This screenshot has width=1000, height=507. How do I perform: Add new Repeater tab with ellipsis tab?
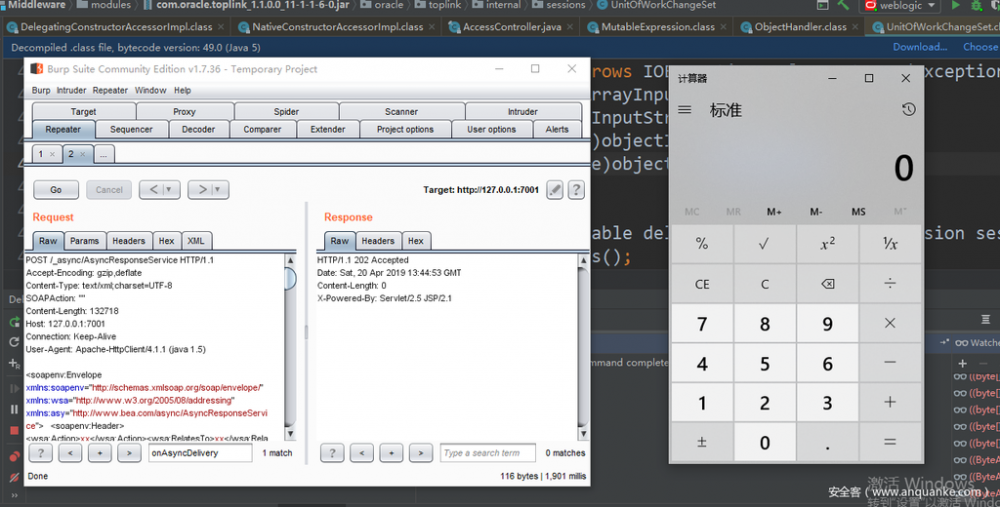pyautogui.click(x=103, y=154)
